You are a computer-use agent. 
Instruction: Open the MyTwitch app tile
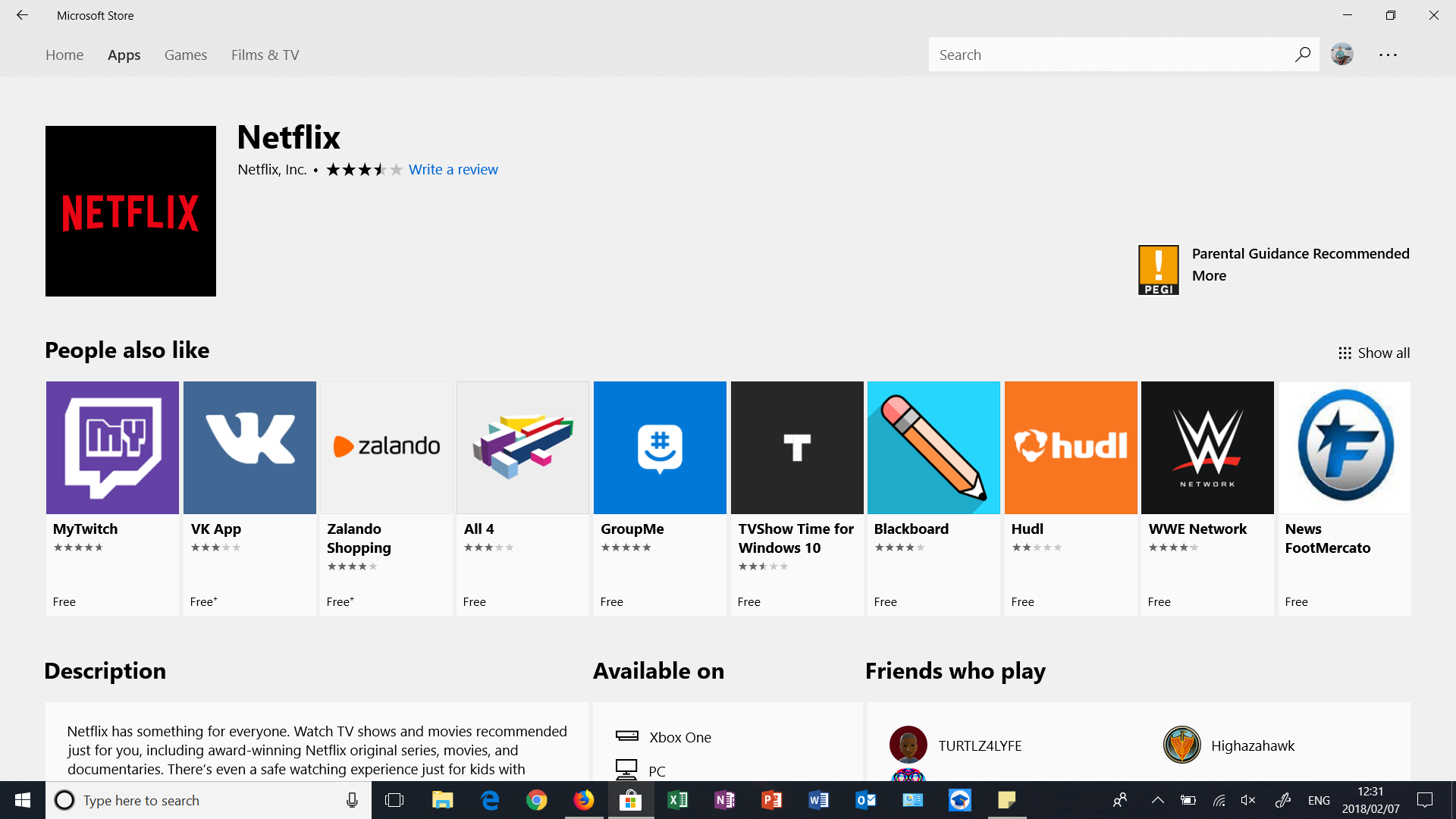coord(112,497)
